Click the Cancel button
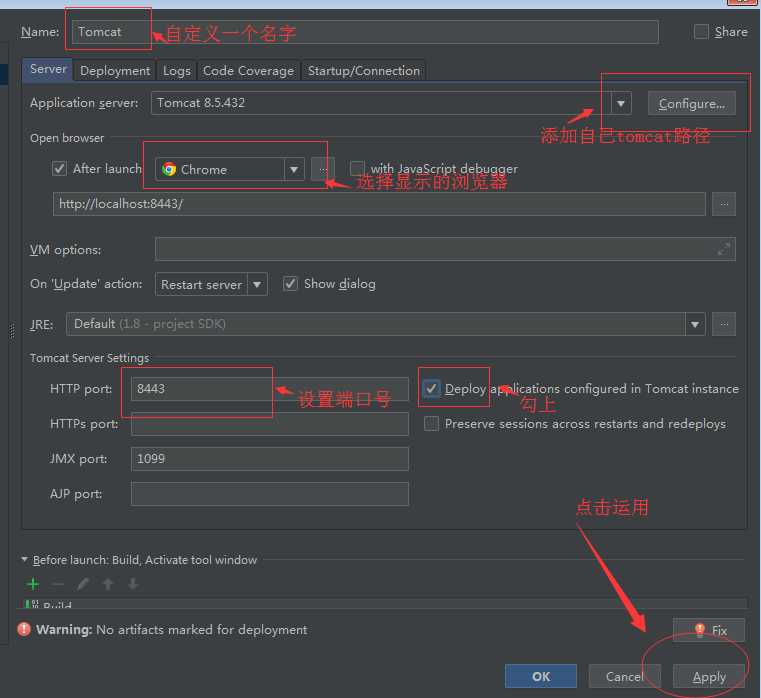This screenshot has height=698, width=761. pos(625,676)
